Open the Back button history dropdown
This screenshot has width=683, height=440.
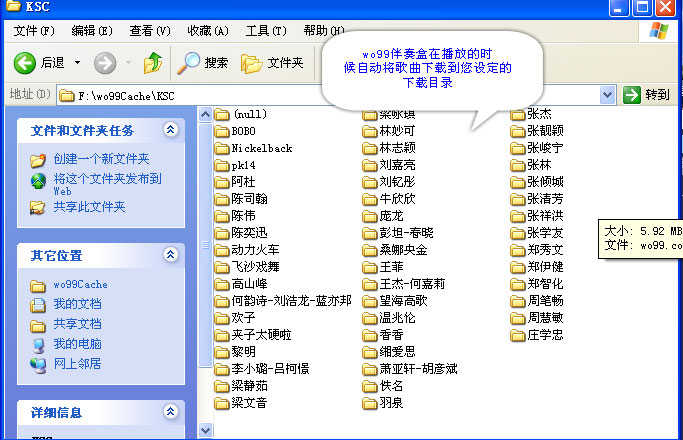[77, 63]
